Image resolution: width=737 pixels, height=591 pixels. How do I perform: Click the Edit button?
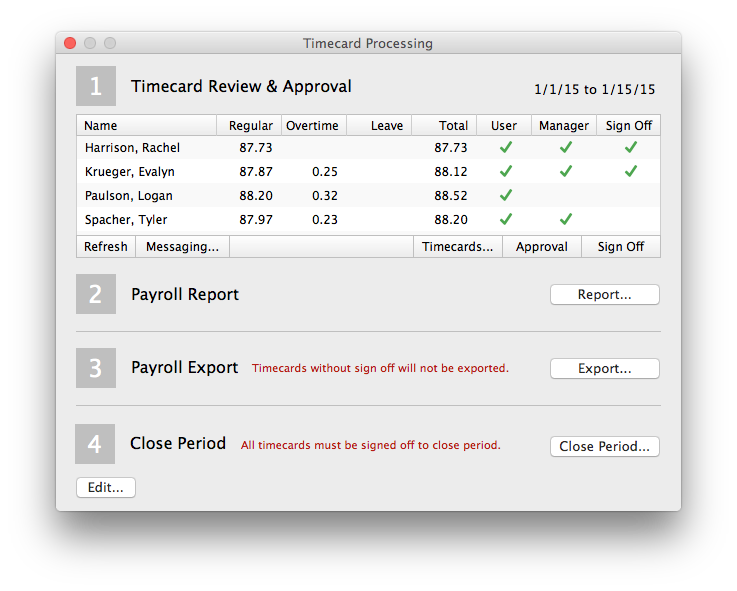(106, 488)
